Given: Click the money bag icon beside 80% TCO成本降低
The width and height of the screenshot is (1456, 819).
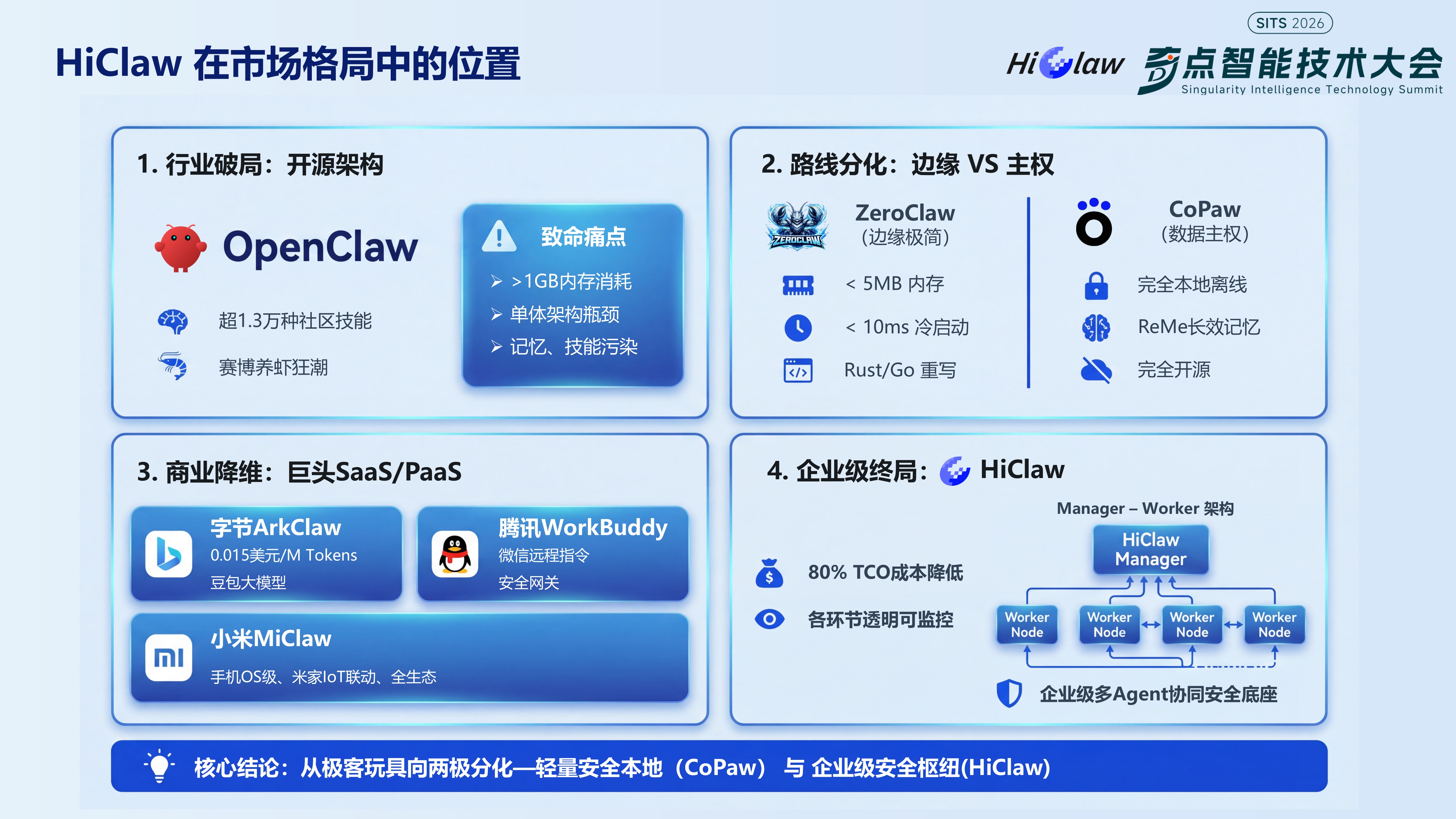Looking at the screenshot, I should 769,573.
